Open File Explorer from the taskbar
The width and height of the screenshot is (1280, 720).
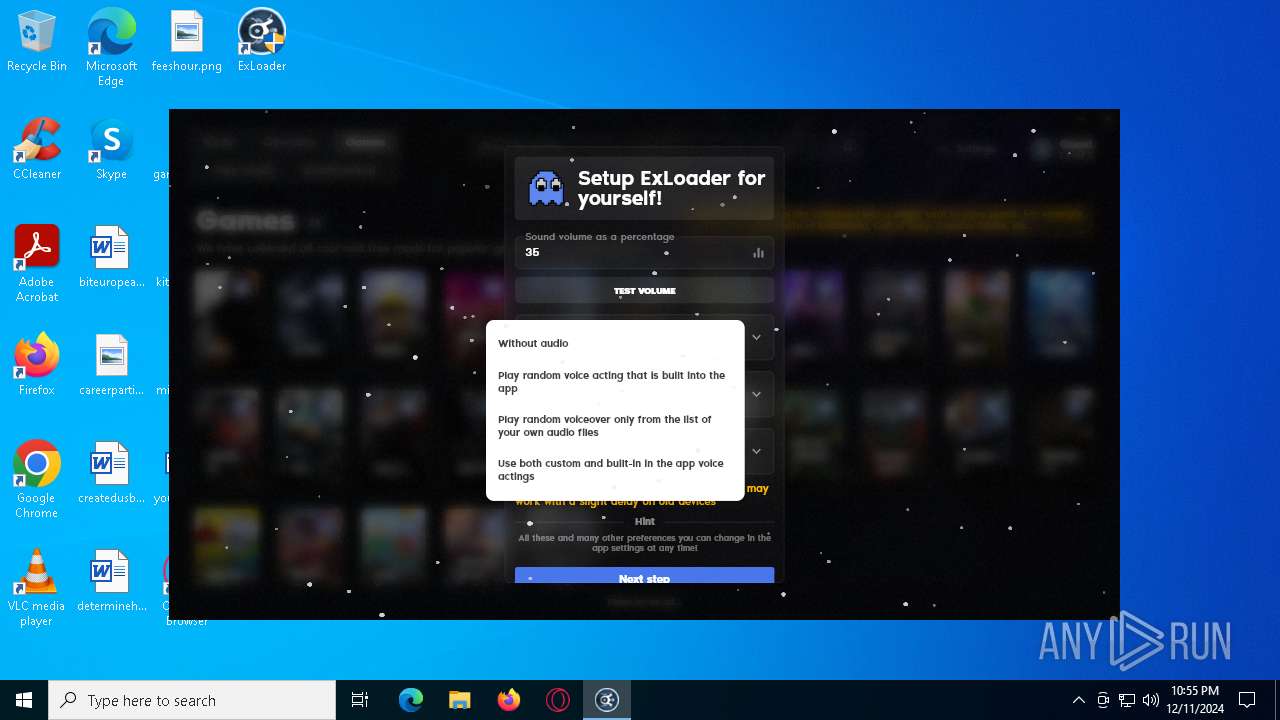[460, 700]
